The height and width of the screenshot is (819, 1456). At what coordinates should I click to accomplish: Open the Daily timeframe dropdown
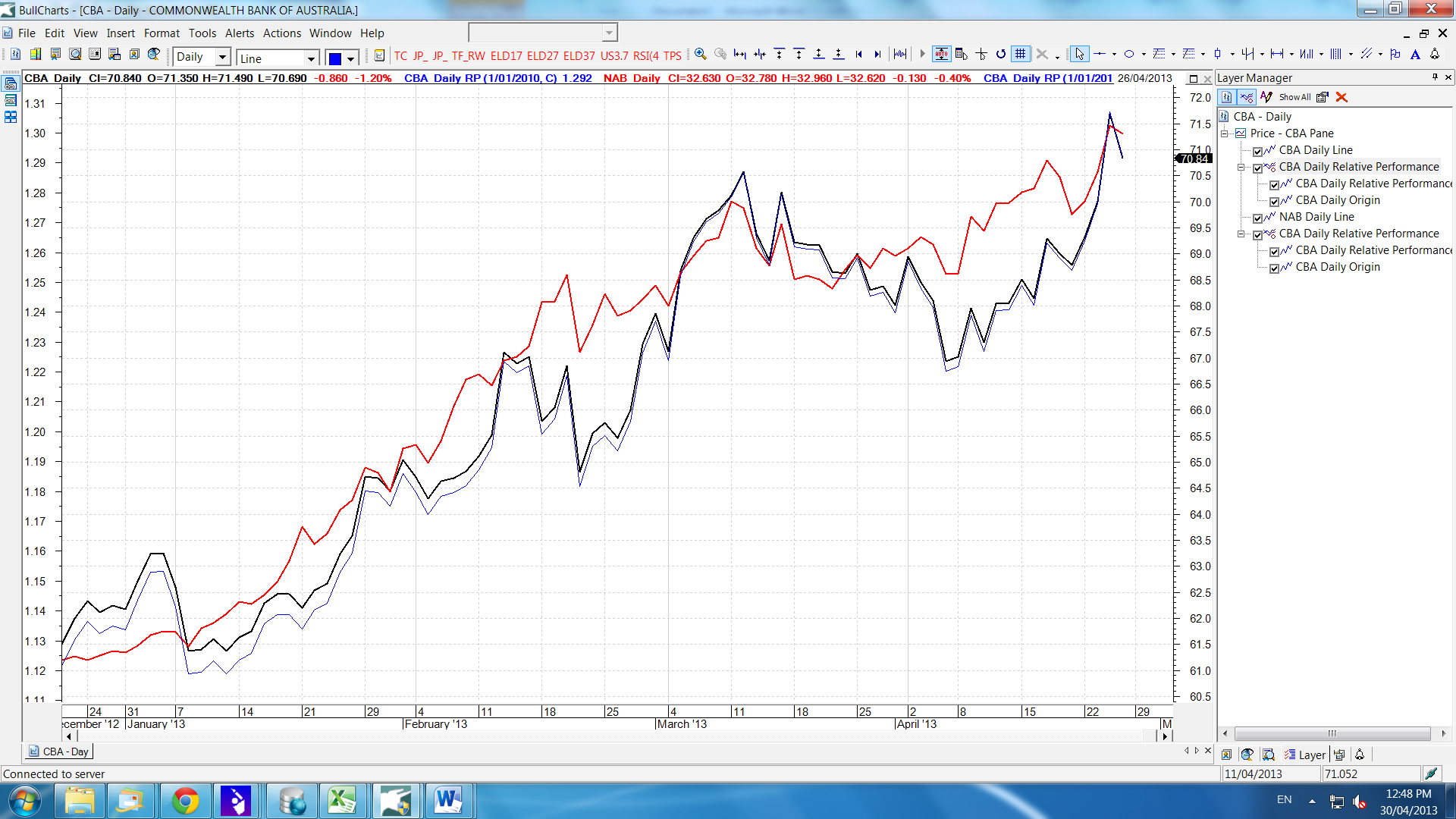pyautogui.click(x=222, y=58)
